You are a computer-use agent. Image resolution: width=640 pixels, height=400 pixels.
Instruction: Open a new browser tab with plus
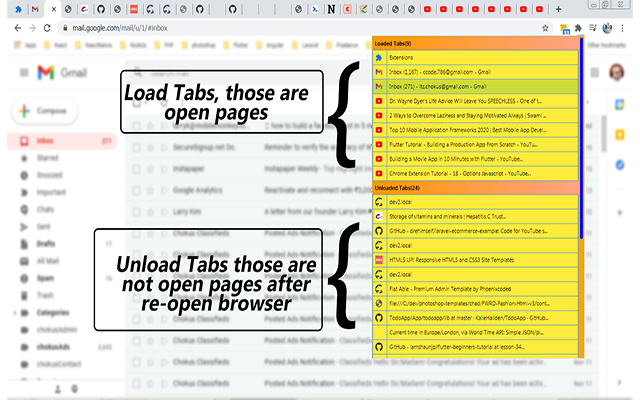click(x=558, y=9)
